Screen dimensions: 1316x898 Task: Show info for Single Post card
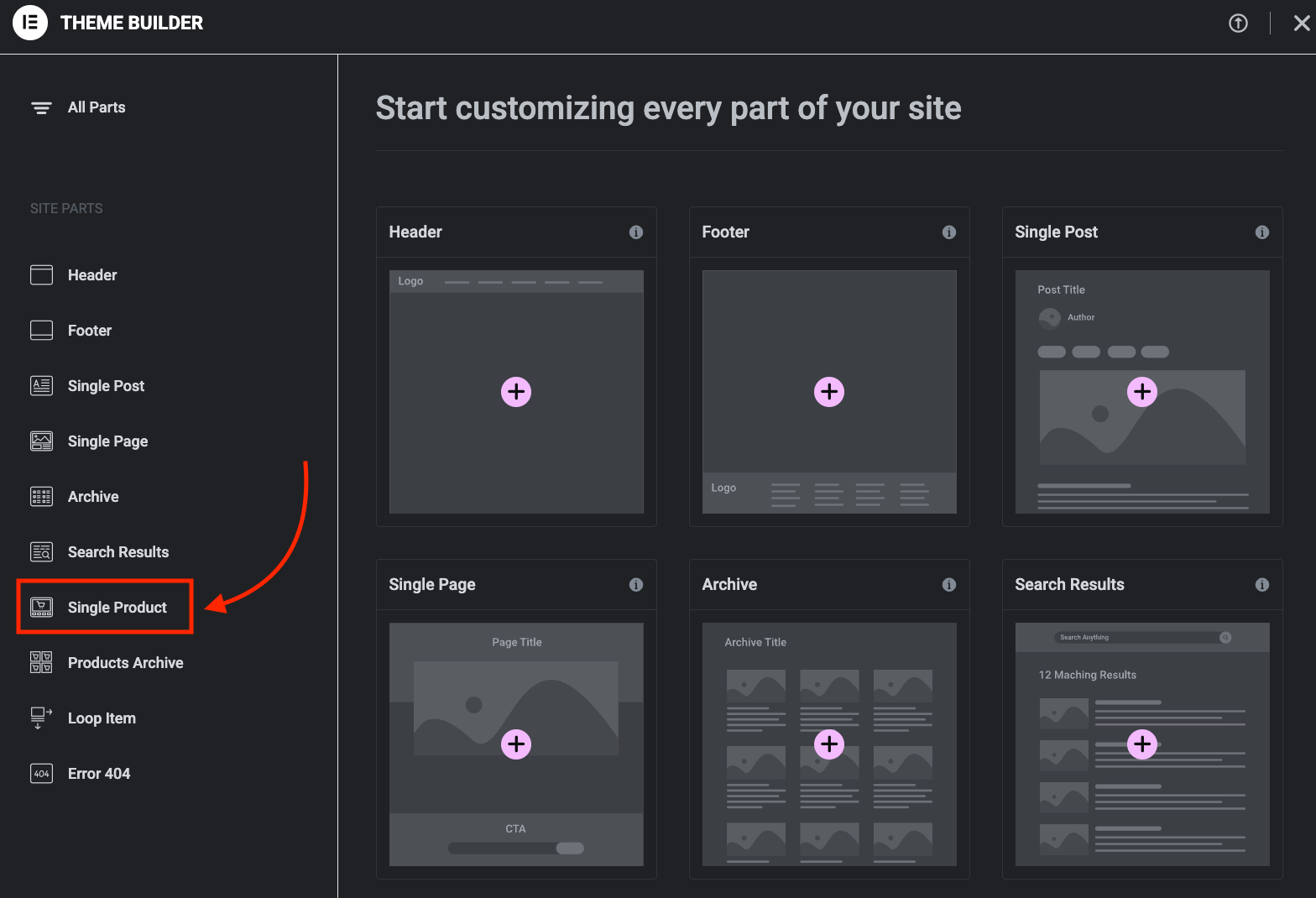pos(1262,232)
